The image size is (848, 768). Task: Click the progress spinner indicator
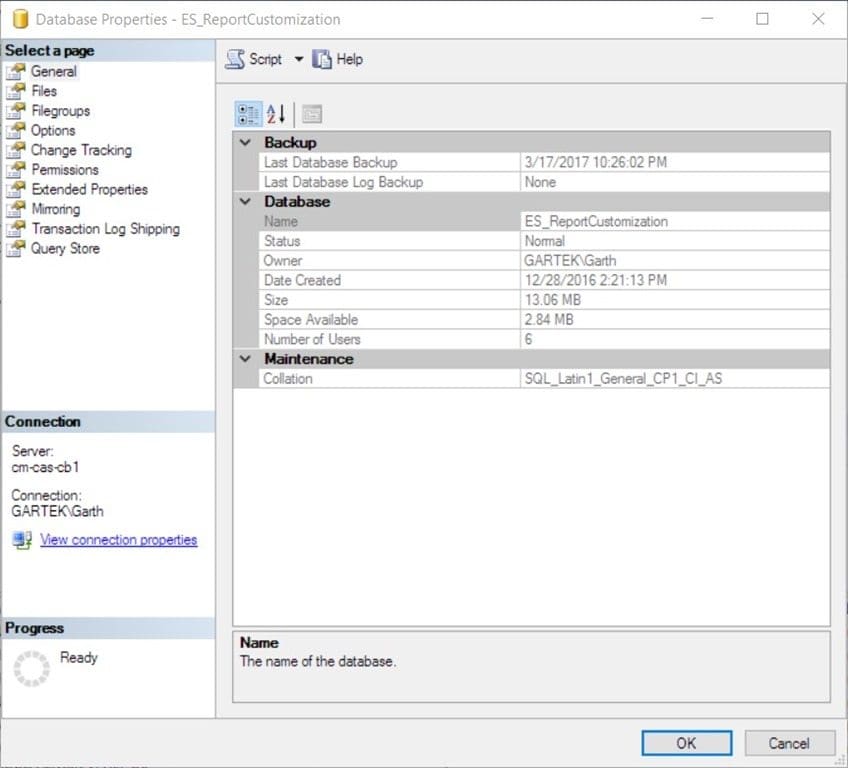32,669
